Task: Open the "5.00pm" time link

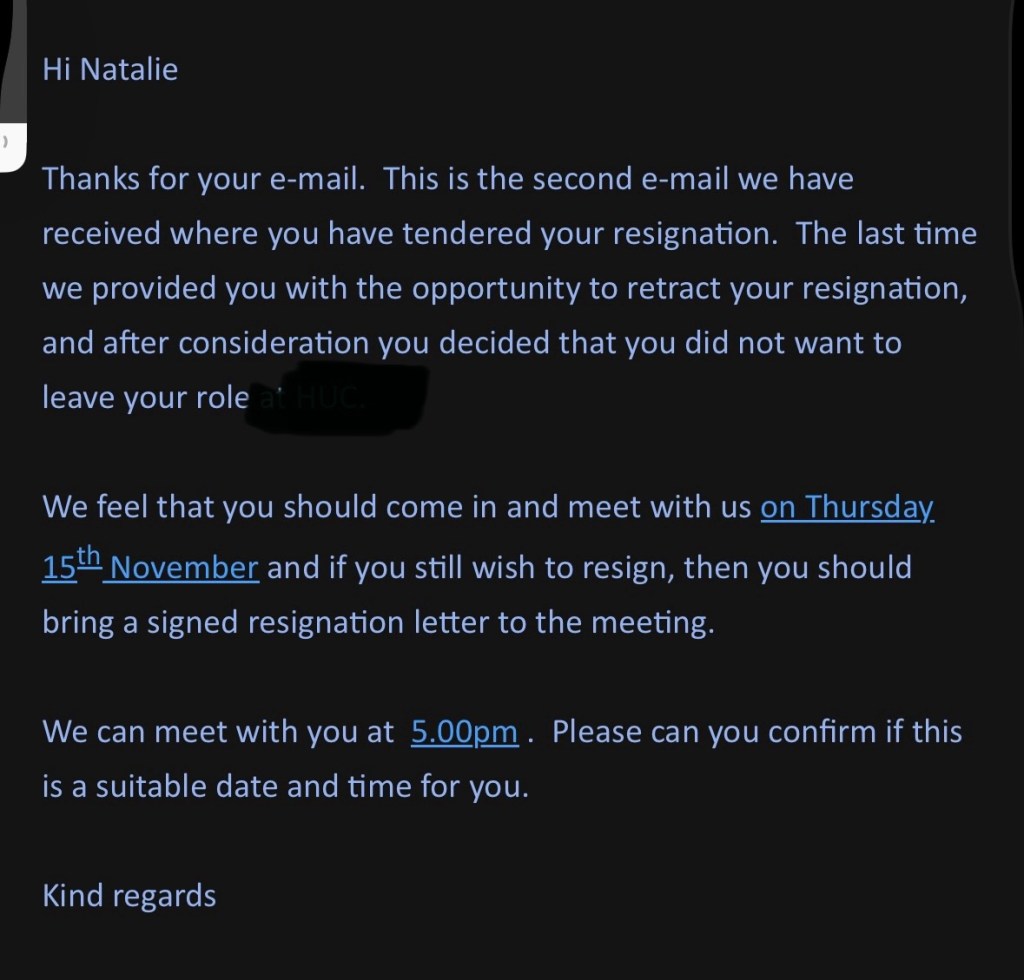Action: (464, 732)
